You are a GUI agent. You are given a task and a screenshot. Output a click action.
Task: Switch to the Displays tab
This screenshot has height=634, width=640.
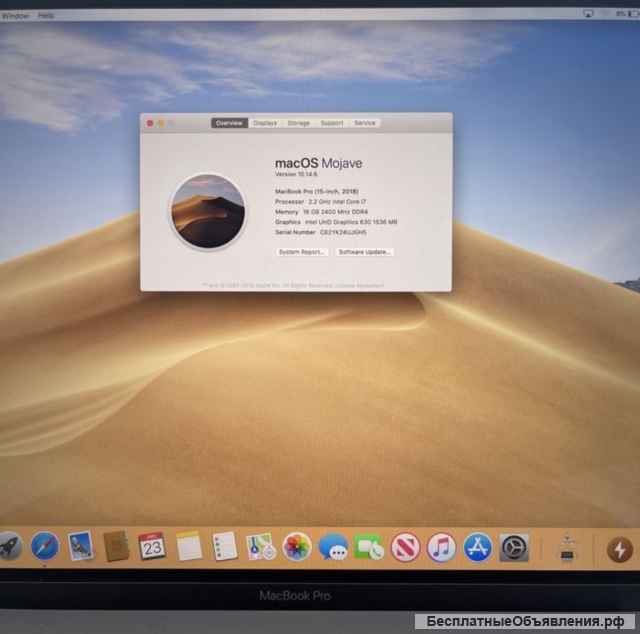(x=265, y=123)
